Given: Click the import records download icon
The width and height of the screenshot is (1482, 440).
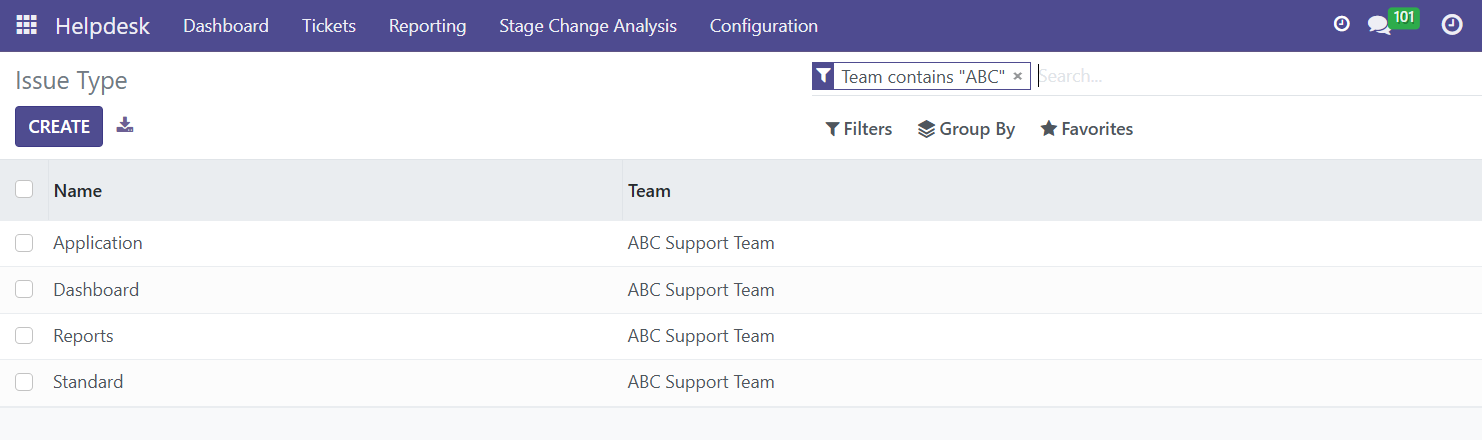Looking at the screenshot, I should [125, 125].
